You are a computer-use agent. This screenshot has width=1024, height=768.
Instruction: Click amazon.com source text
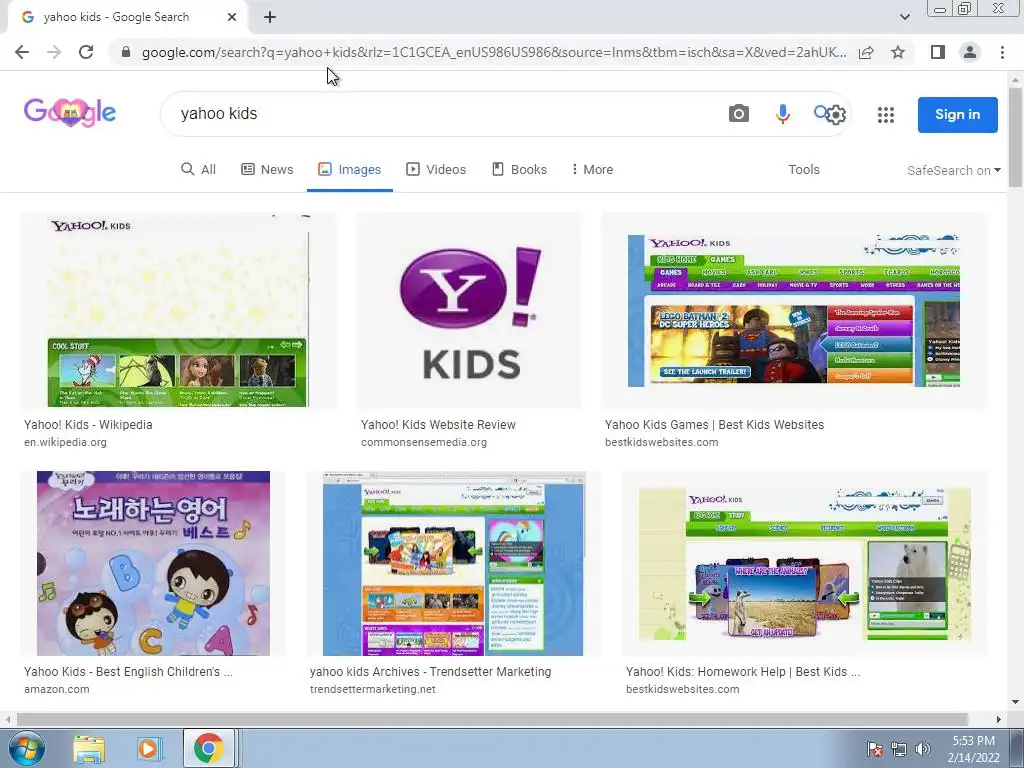point(57,689)
